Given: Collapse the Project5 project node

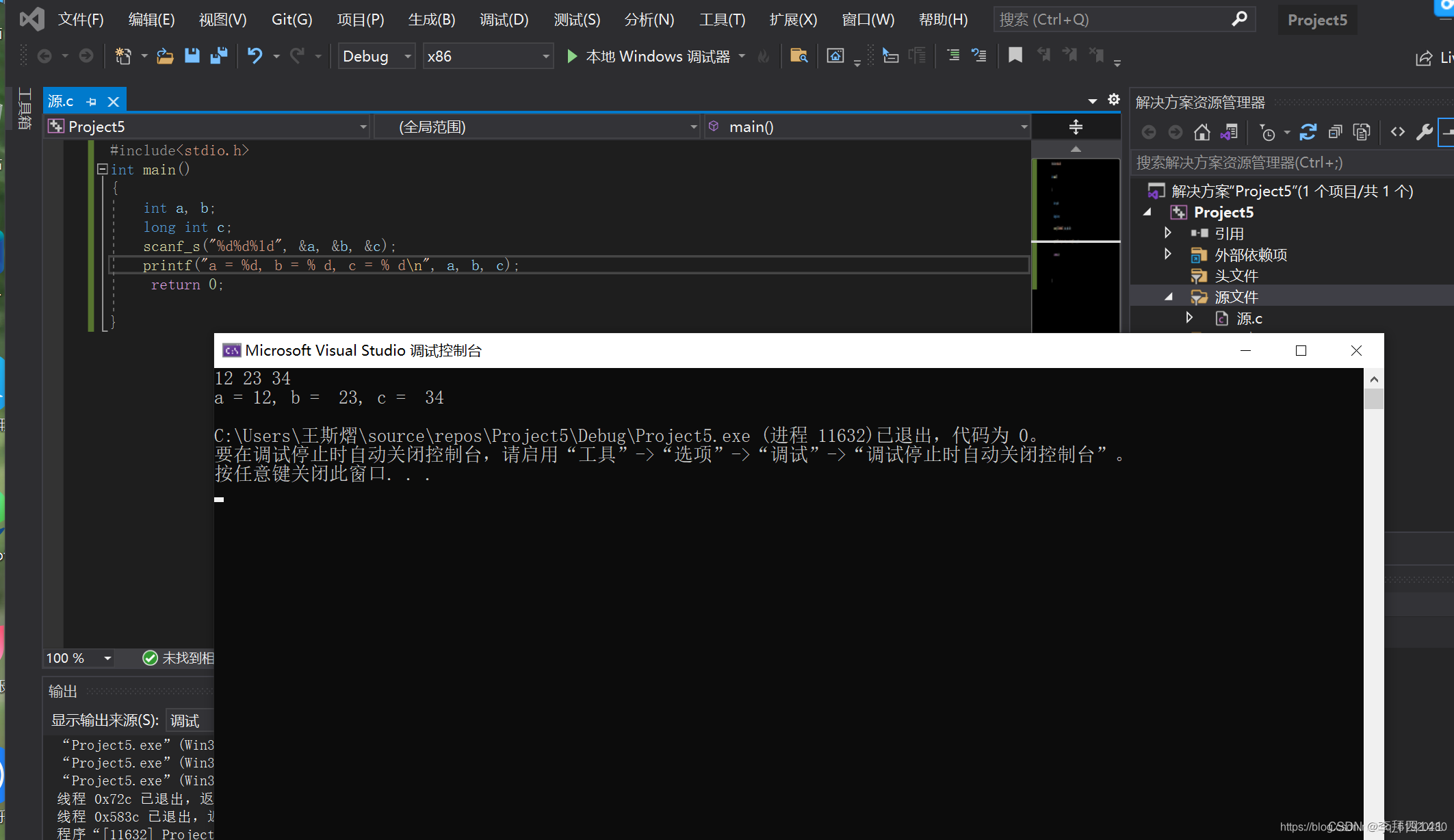Looking at the screenshot, I should coord(1147,212).
